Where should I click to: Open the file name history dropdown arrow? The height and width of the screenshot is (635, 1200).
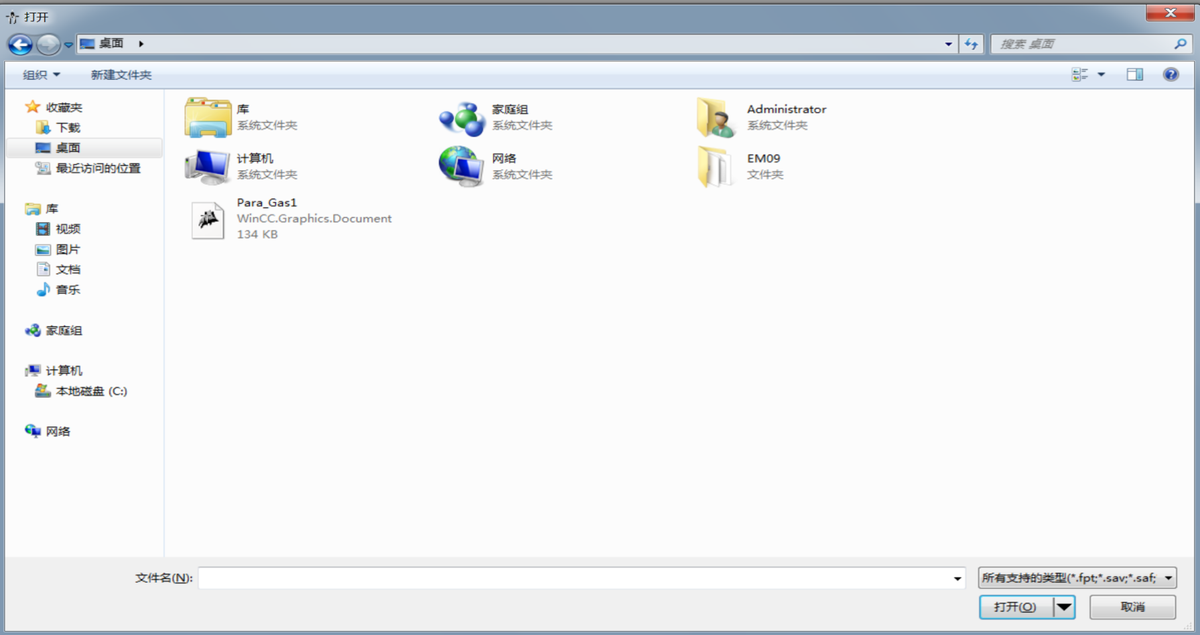pos(958,578)
